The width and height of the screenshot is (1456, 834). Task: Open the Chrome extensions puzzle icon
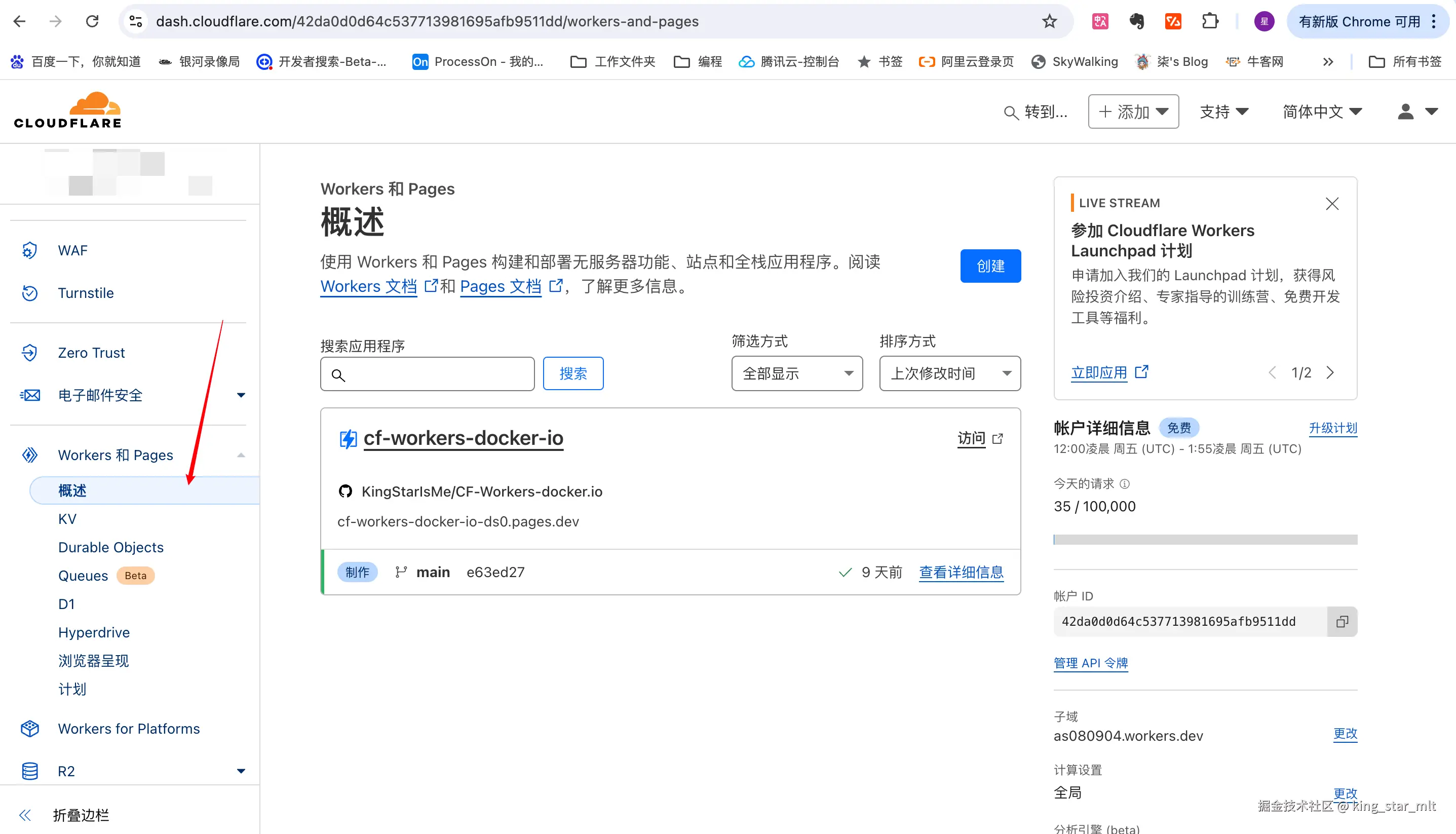pyautogui.click(x=1210, y=22)
